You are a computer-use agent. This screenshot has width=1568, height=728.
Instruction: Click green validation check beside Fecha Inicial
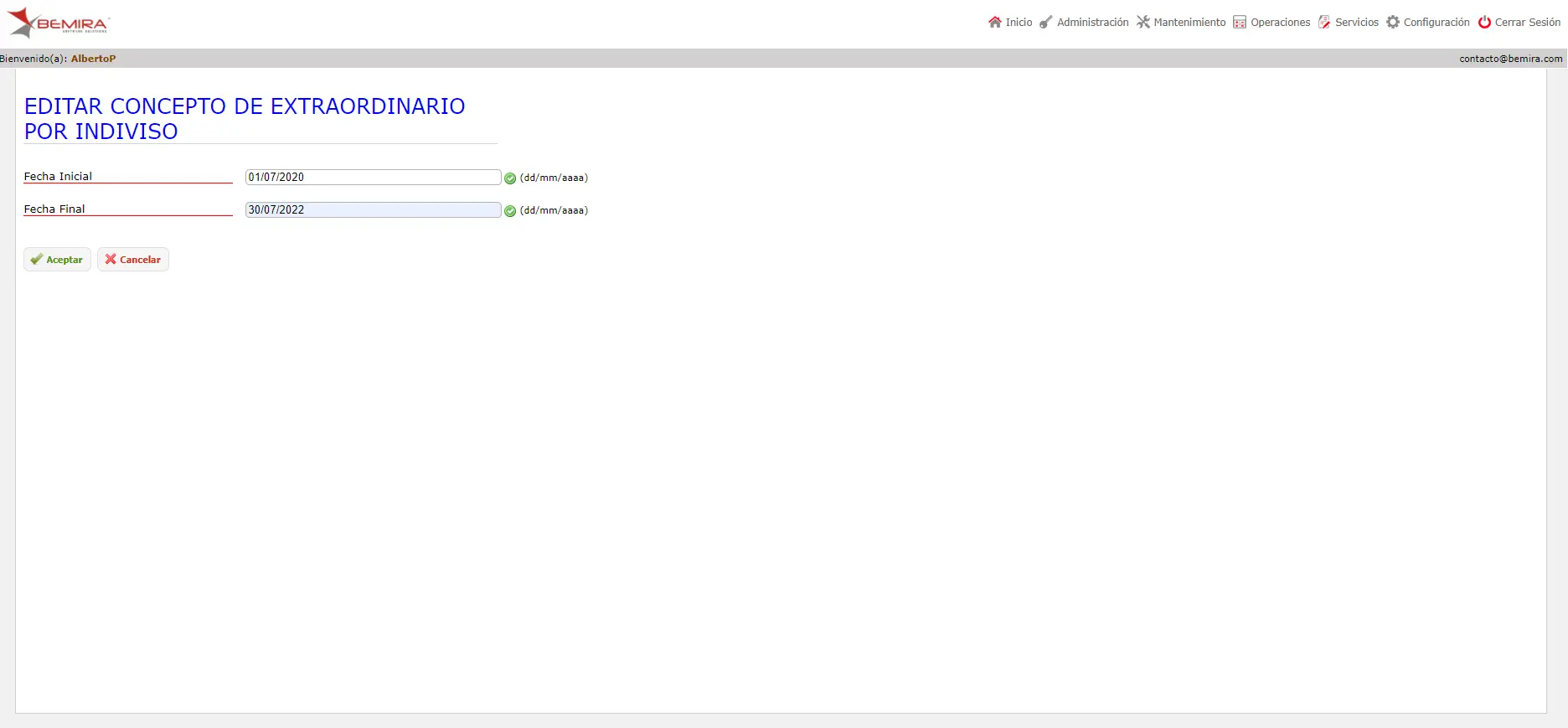510,178
